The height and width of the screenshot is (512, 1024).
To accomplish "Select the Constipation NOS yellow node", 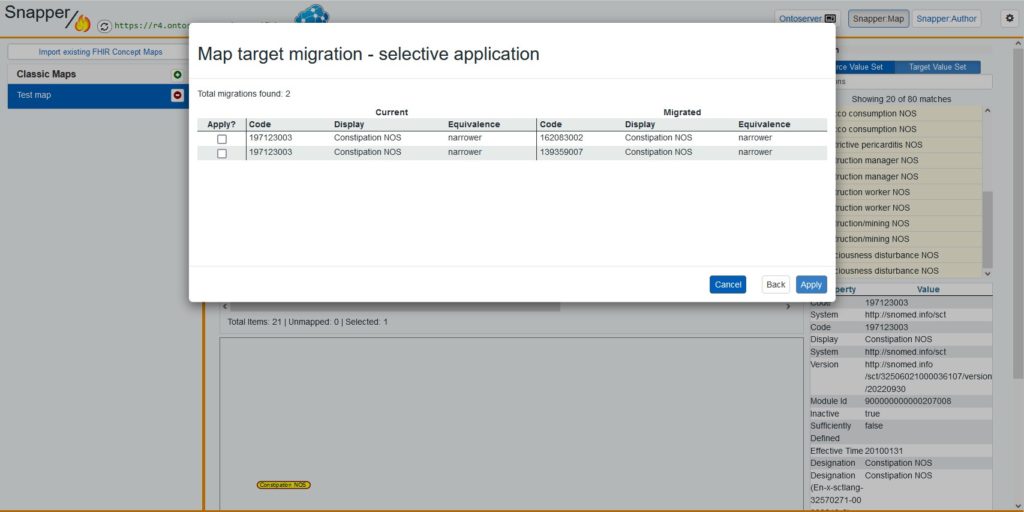I will click(x=283, y=485).
